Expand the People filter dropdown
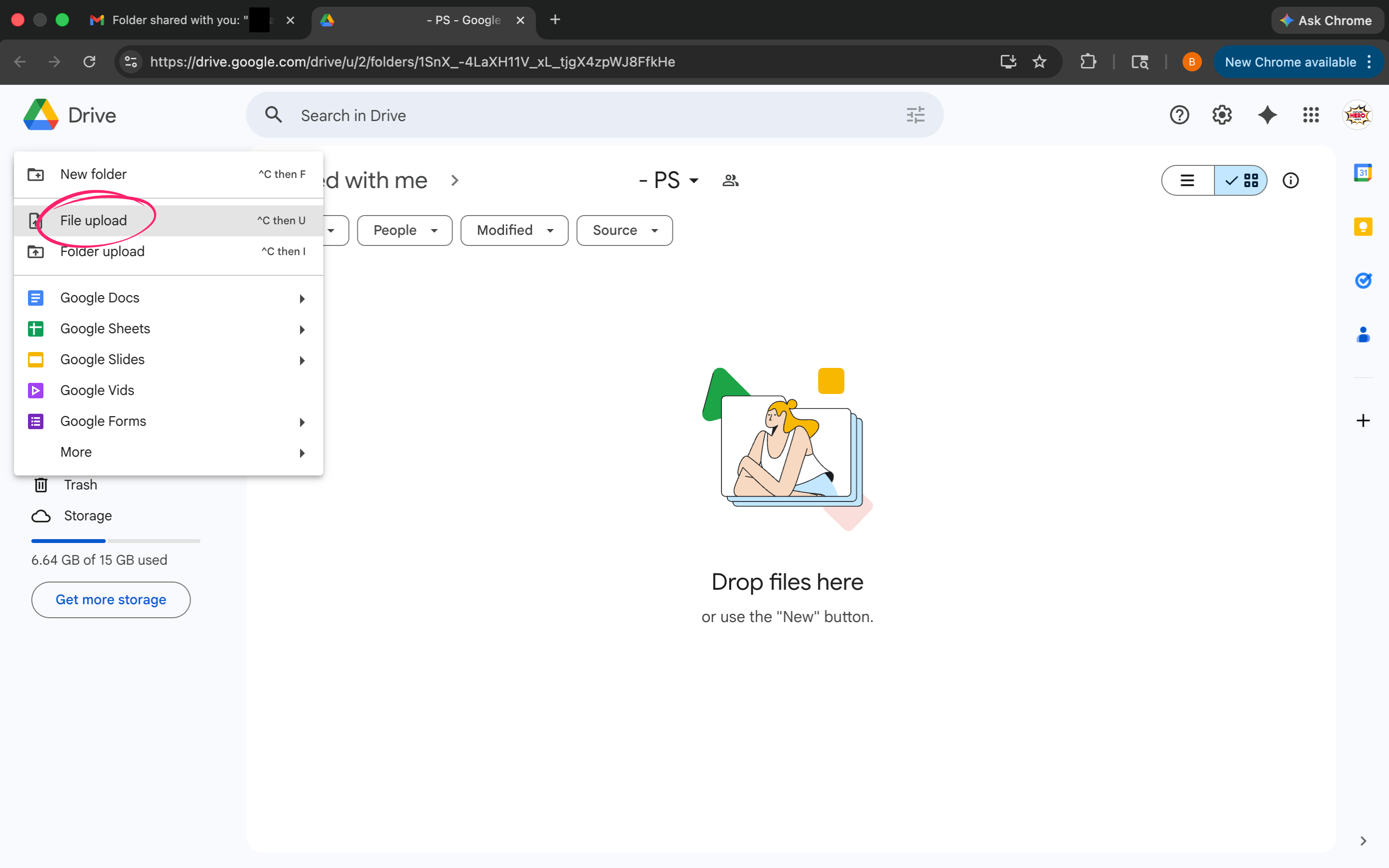 (x=405, y=230)
